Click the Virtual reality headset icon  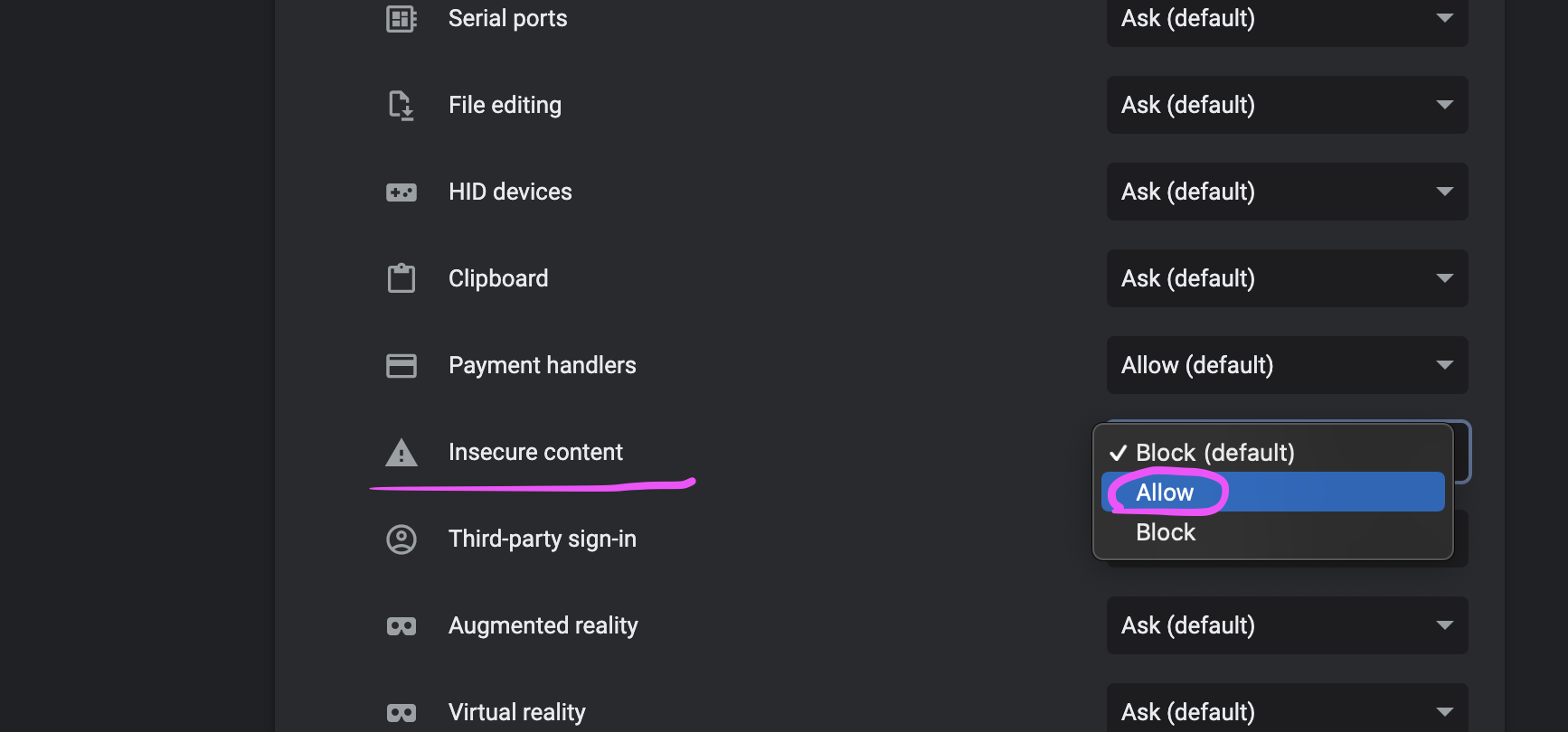pos(401,713)
